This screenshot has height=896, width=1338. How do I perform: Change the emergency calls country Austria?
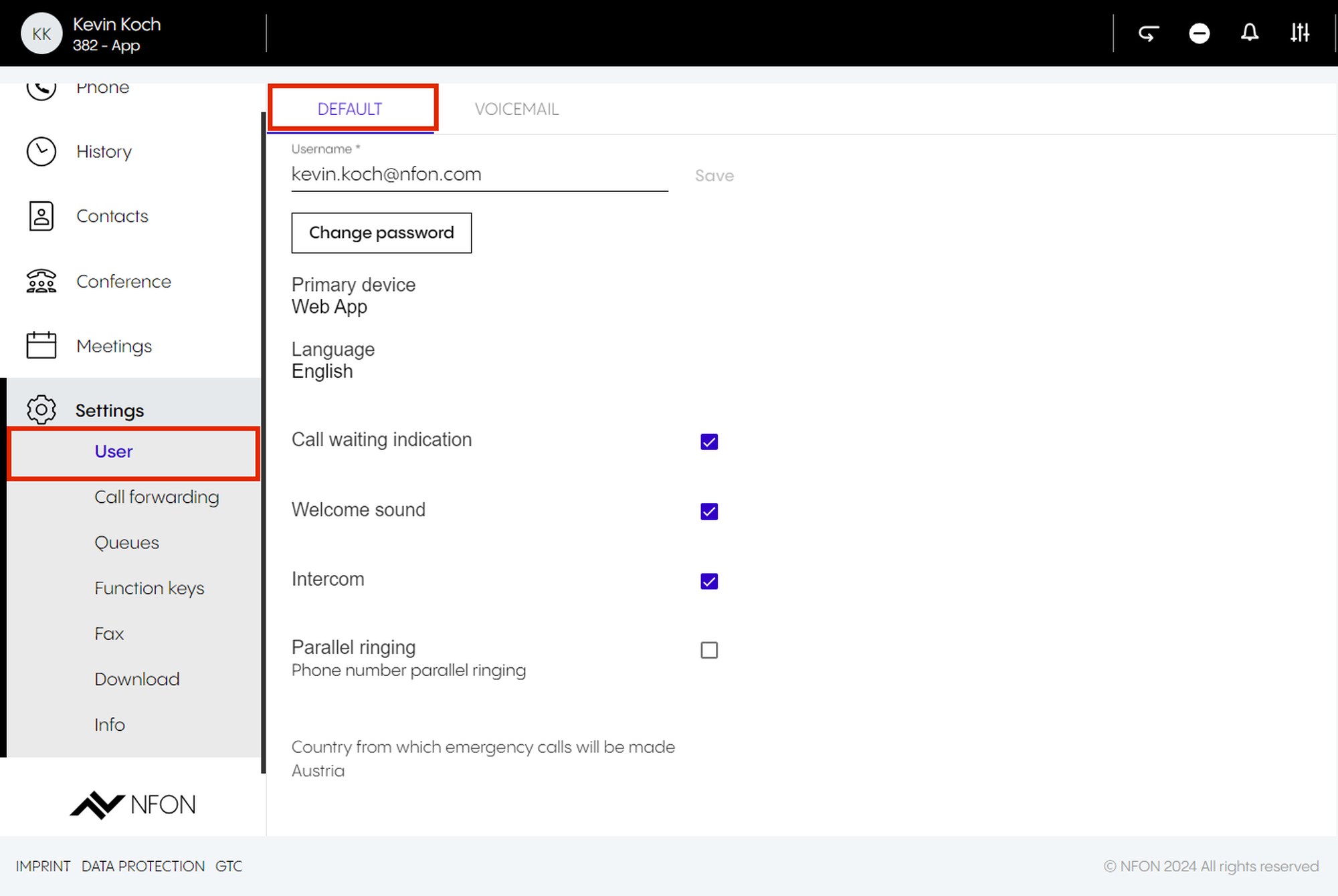(318, 770)
